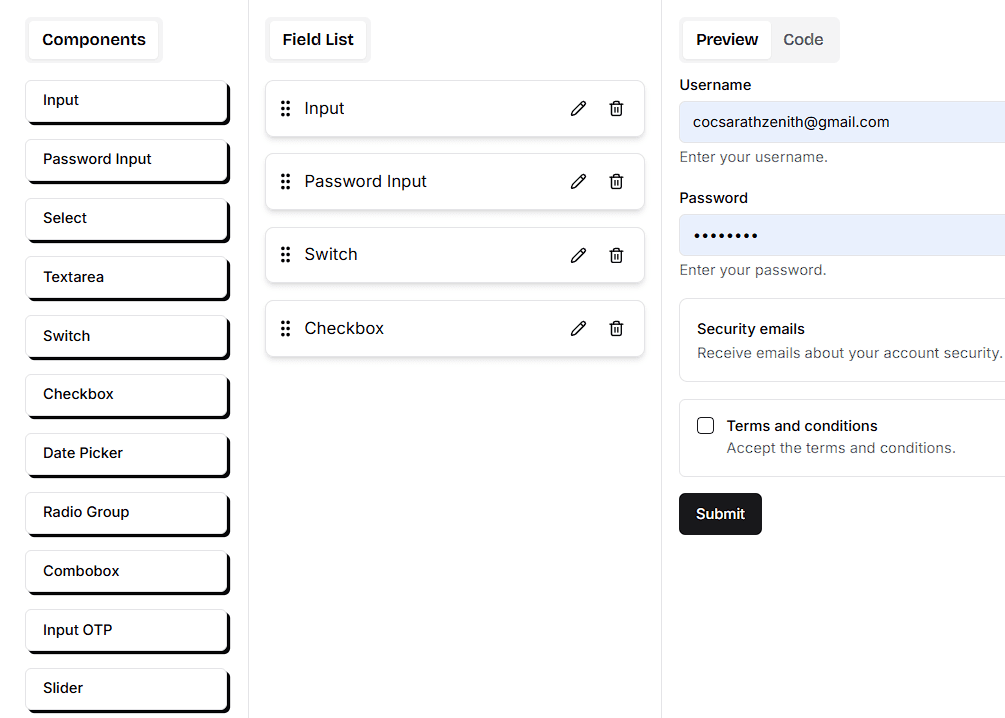Add a Checkbox component
The image size is (1005, 718).
coord(127,395)
